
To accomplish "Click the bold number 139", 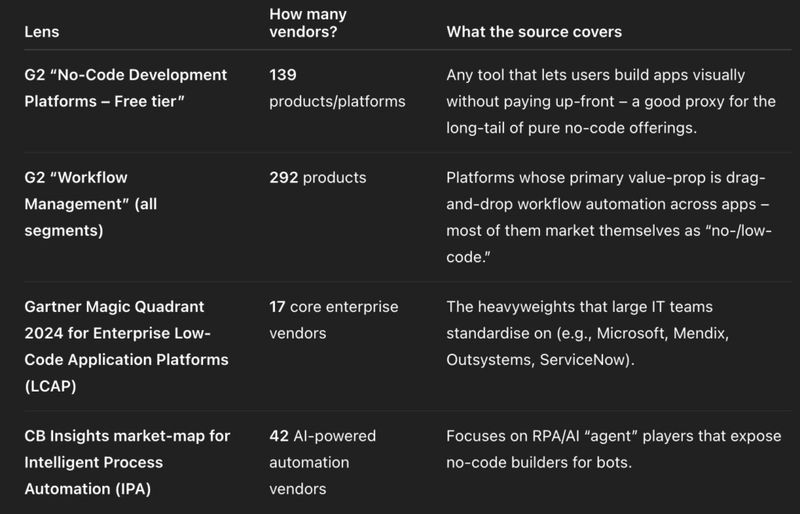I will pos(283,75).
